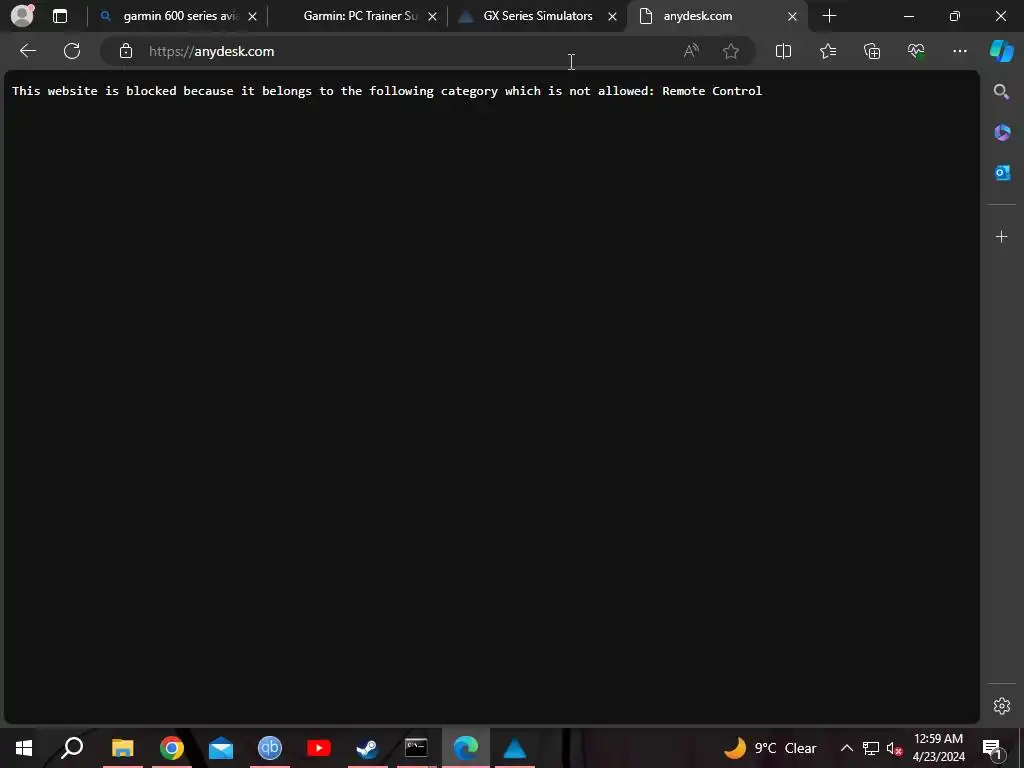Go back to previous page
This screenshot has width=1024, height=768.
(x=27, y=51)
